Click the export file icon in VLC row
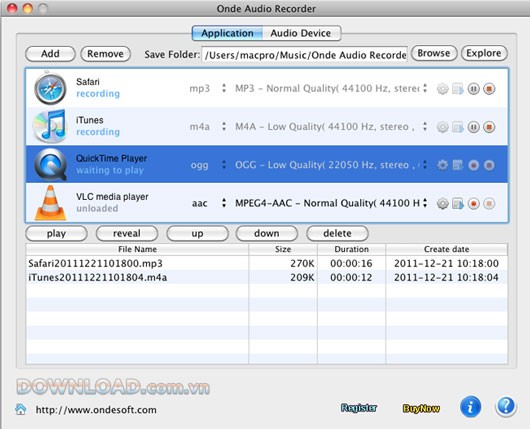The height and width of the screenshot is (429, 530). click(458, 204)
